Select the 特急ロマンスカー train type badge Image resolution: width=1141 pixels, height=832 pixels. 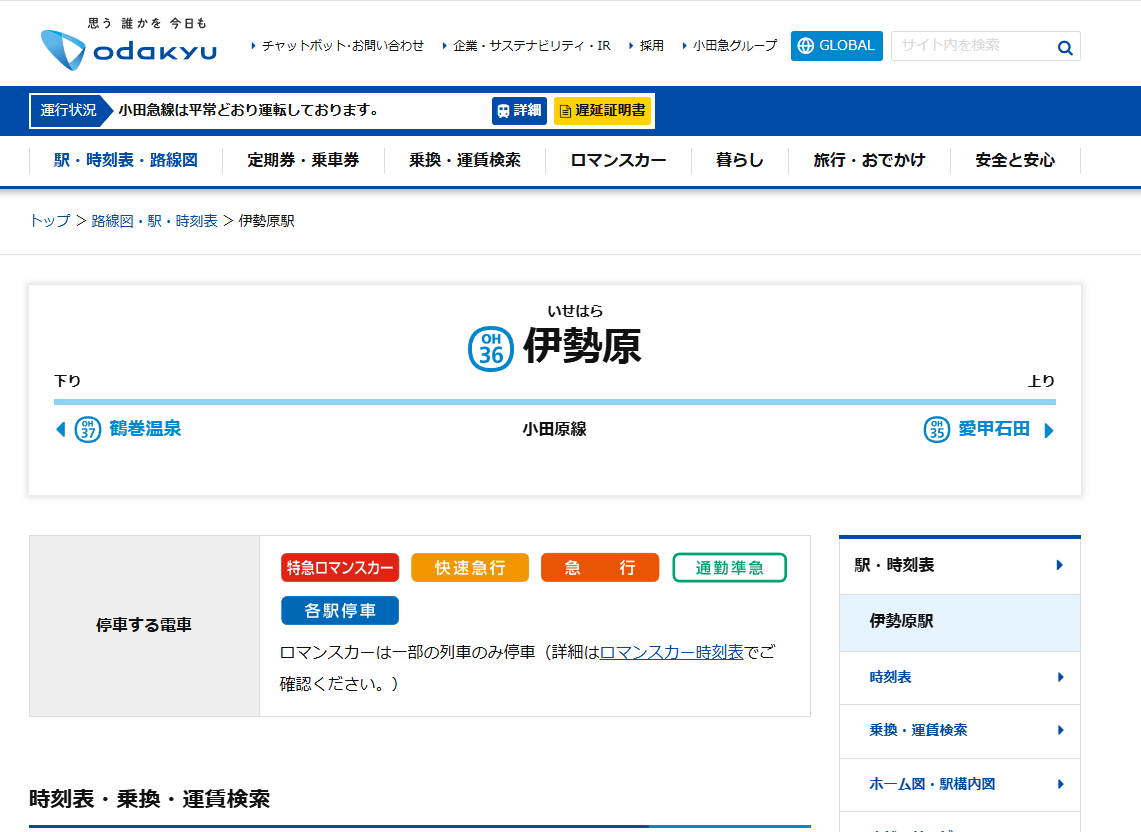point(340,568)
